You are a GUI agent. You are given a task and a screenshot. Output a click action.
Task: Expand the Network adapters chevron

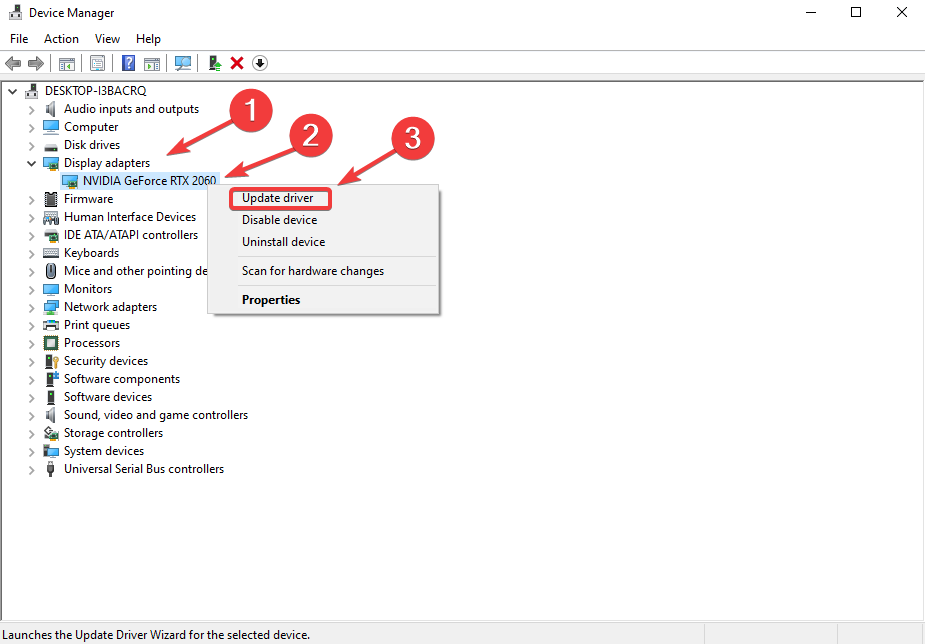(31, 307)
